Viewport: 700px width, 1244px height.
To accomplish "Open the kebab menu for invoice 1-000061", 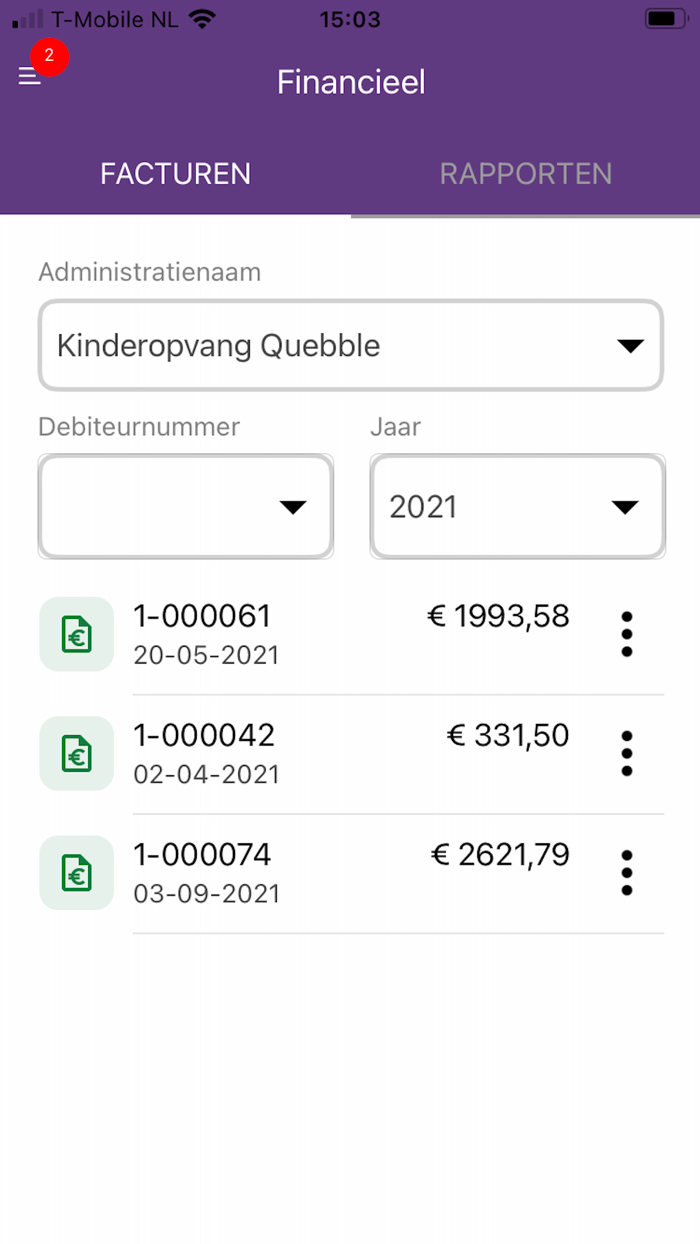I will 627,633.
